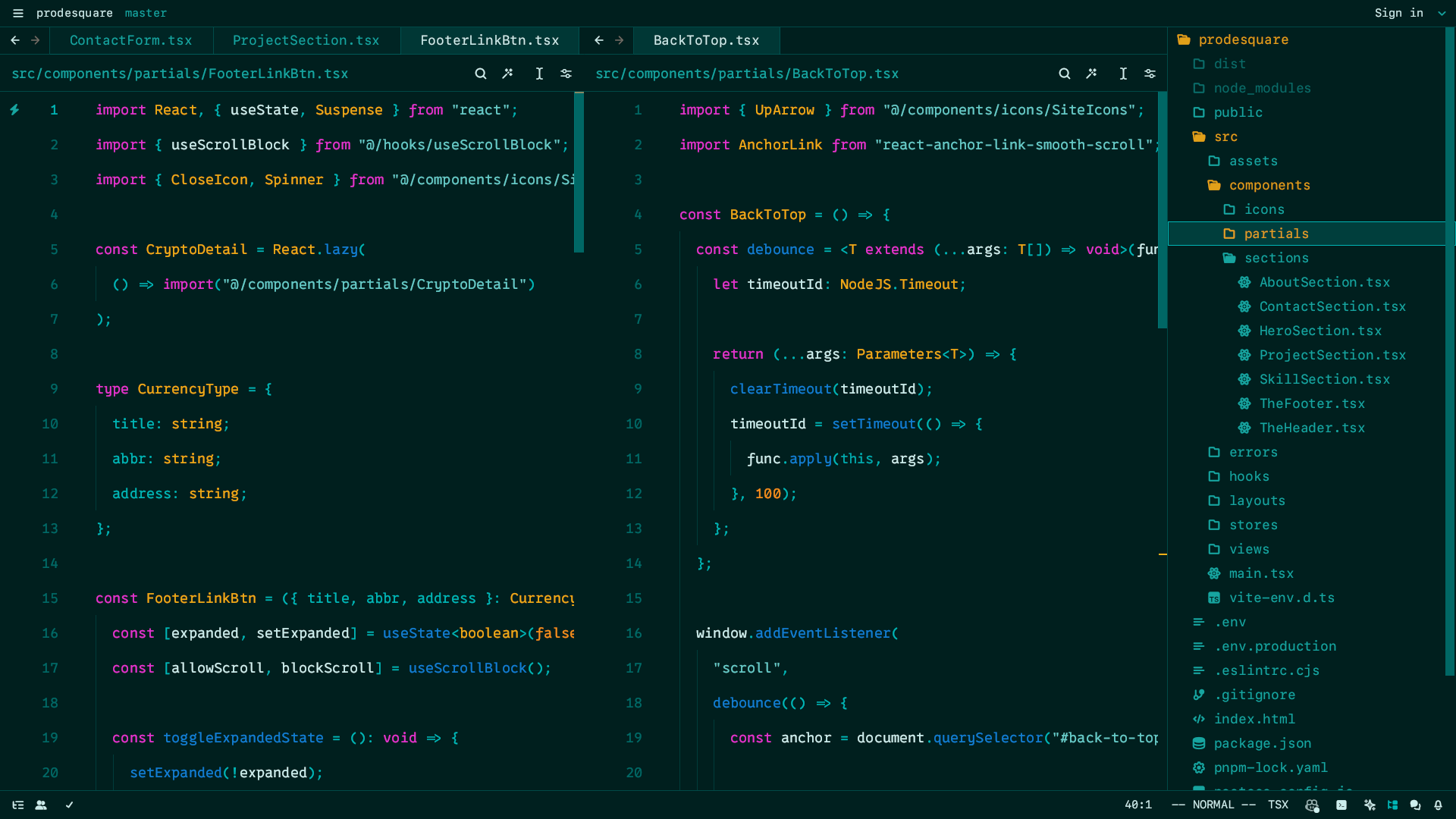
Task: Open buffer search in FooterLinkBtn.tsx toolbar
Action: point(481,74)
